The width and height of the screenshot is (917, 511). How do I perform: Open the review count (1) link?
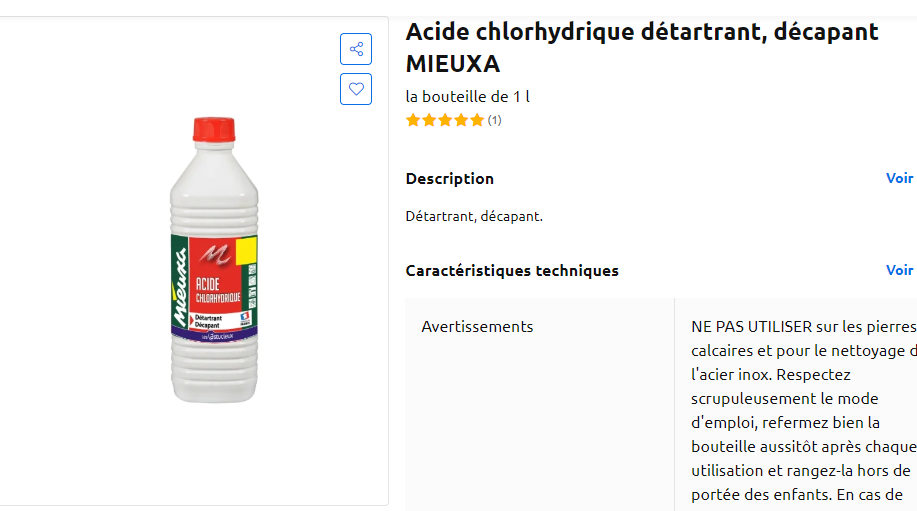tap(495, 120)
